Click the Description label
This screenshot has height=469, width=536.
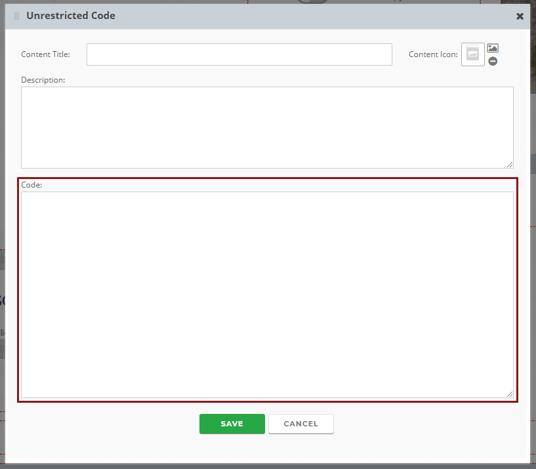pyautogui.click(x=43, y=80)
